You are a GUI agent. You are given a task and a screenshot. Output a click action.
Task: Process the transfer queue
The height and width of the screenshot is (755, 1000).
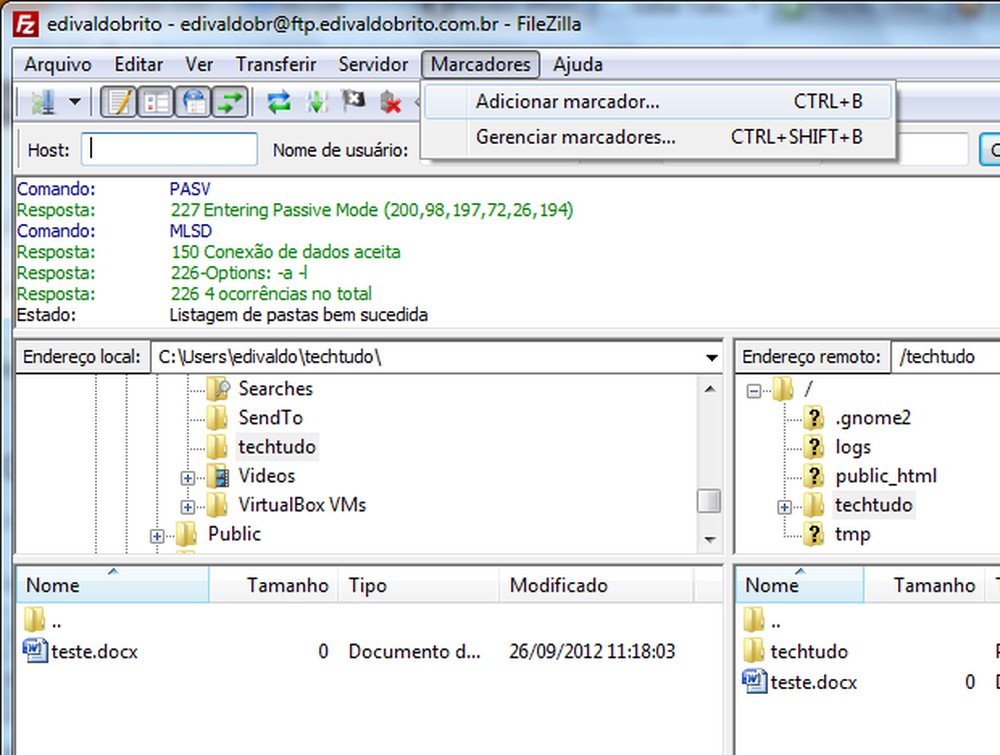tap(316, 101)
